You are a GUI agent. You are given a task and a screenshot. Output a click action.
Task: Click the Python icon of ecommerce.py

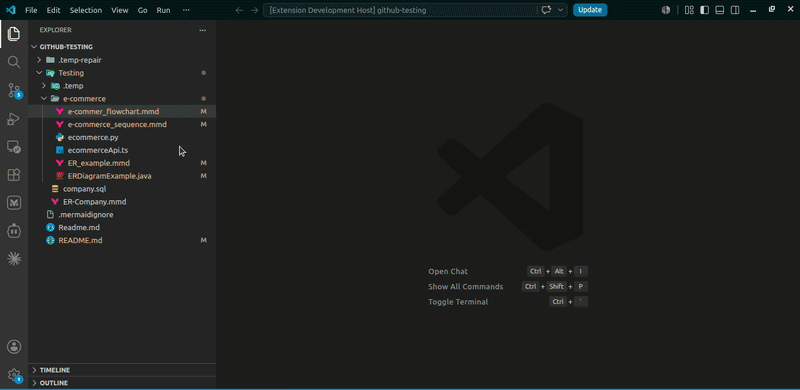click(60, 137)
